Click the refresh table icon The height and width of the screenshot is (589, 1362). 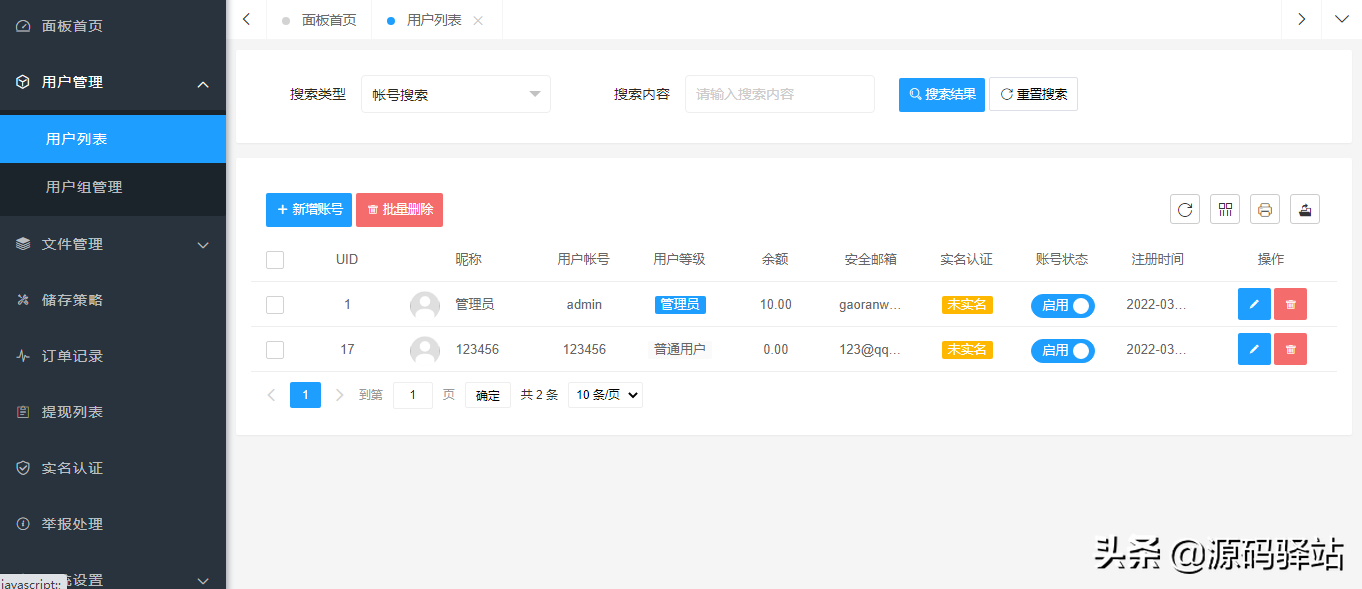(1185, 209)
